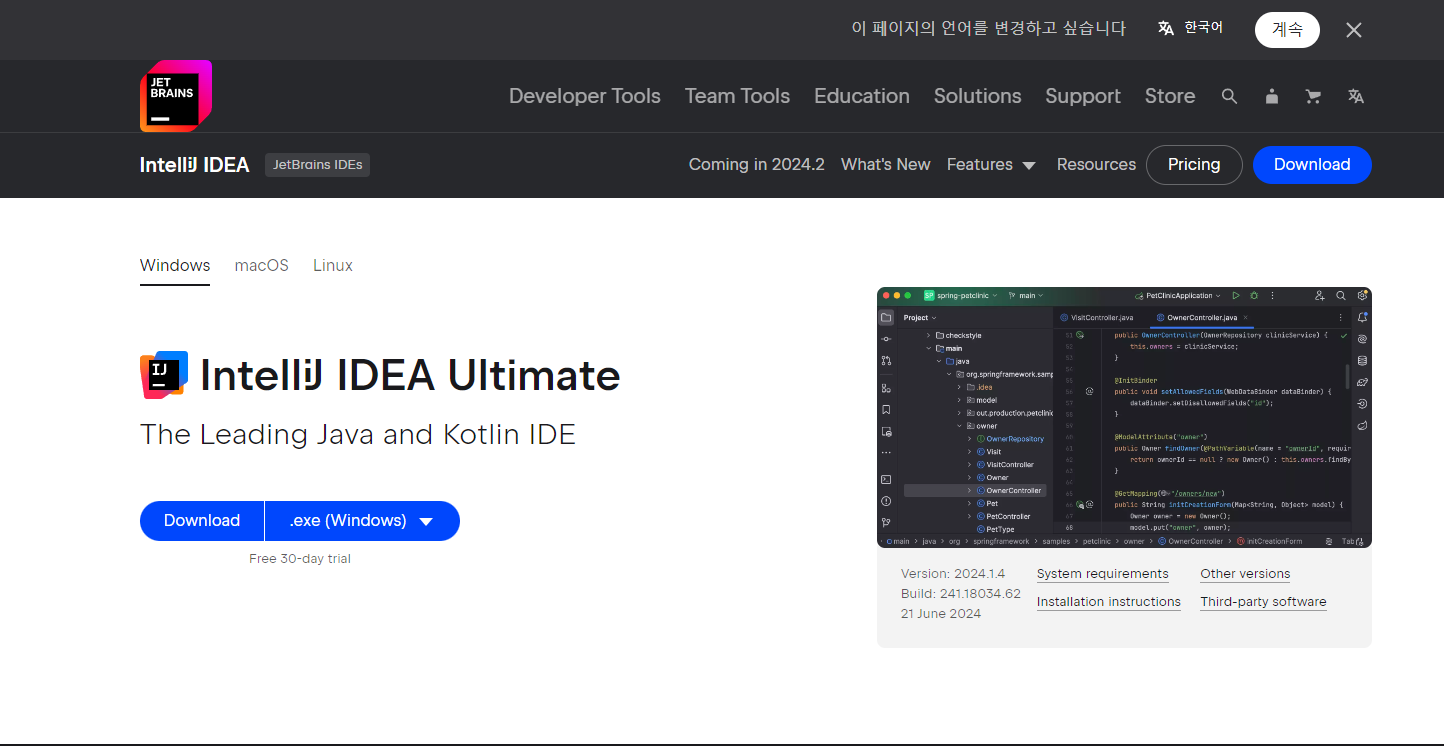Dismiss the language change banner
Viewport: 1444px width, 746px height.
[x=1353, y=30]
